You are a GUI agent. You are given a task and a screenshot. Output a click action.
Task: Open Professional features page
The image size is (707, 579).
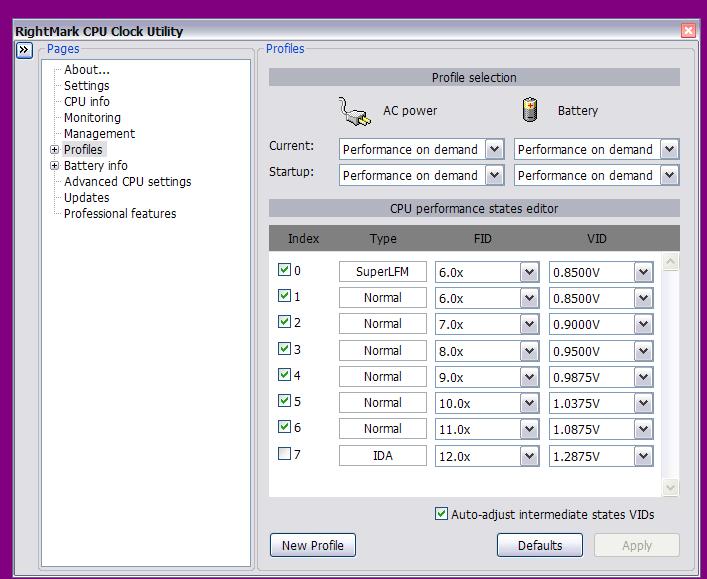[120, 213]
